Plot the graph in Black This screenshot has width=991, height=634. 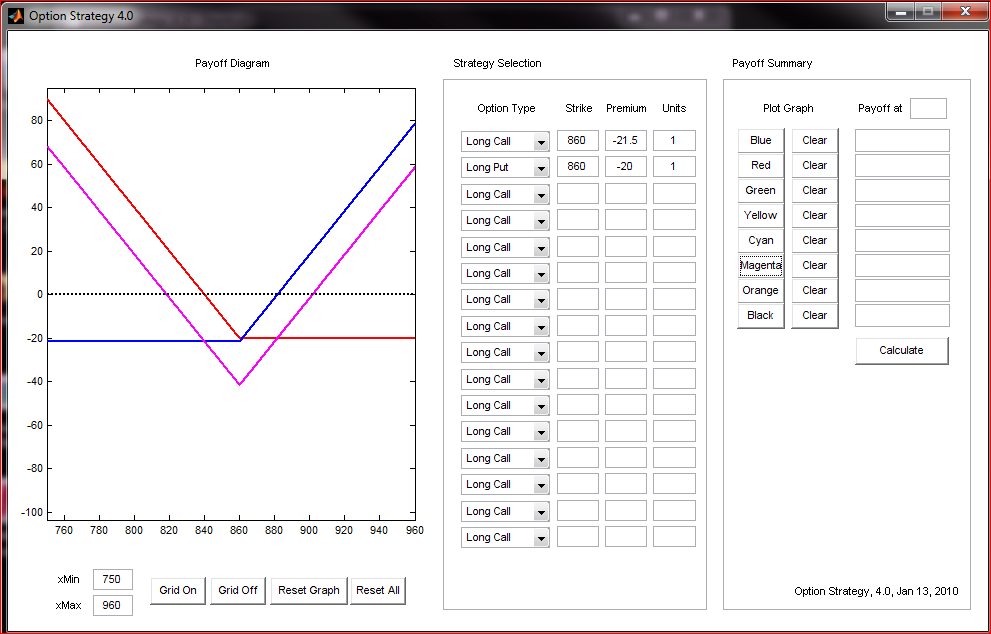(760, 315)
